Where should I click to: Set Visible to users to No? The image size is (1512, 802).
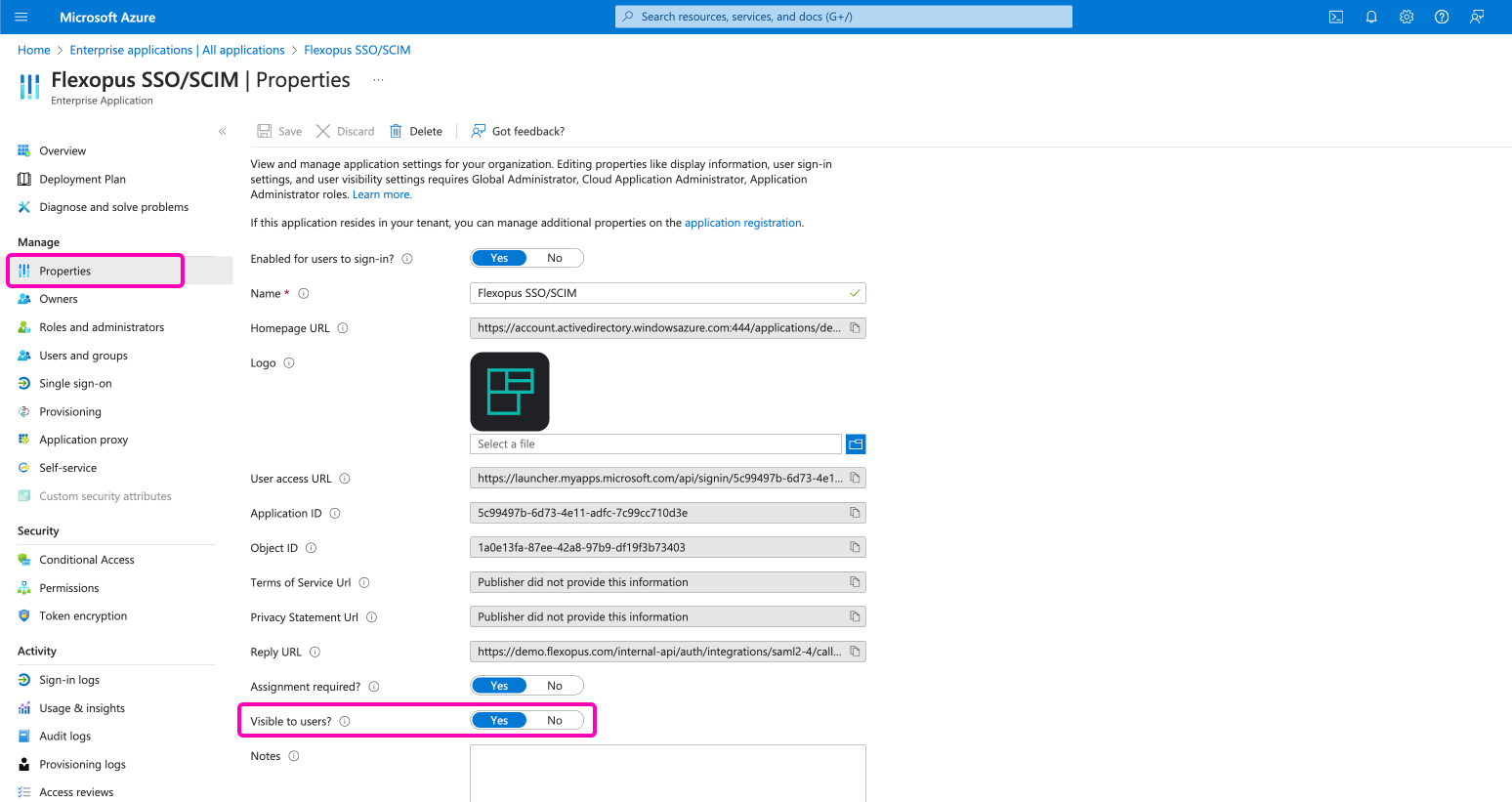555,721
